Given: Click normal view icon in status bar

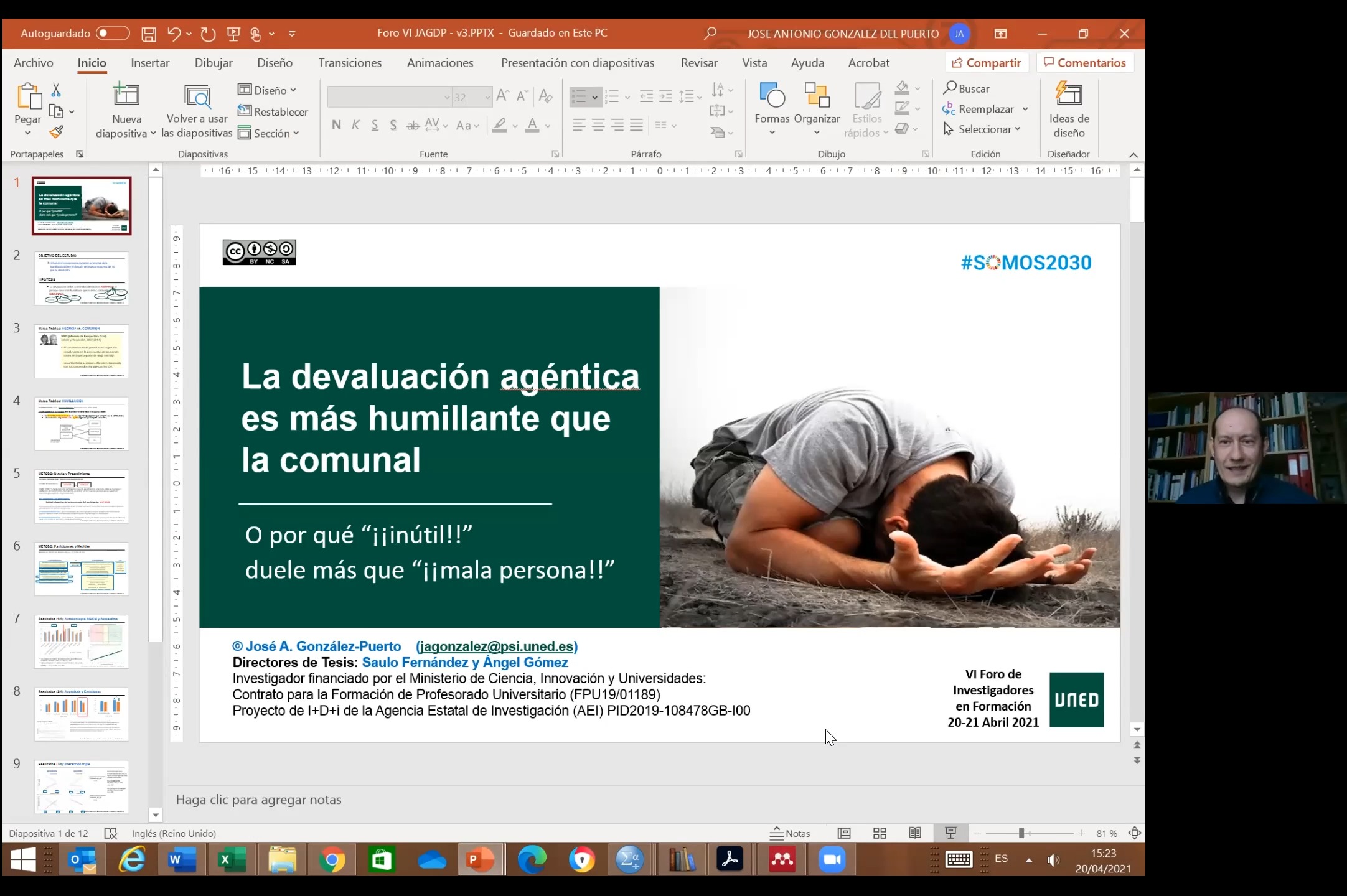Looking at the screenshot, I should click(x=844, y=833).
